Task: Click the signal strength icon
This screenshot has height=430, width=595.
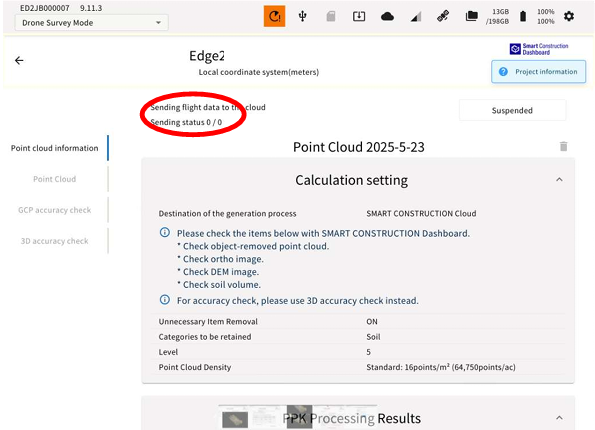Action: 416,17
